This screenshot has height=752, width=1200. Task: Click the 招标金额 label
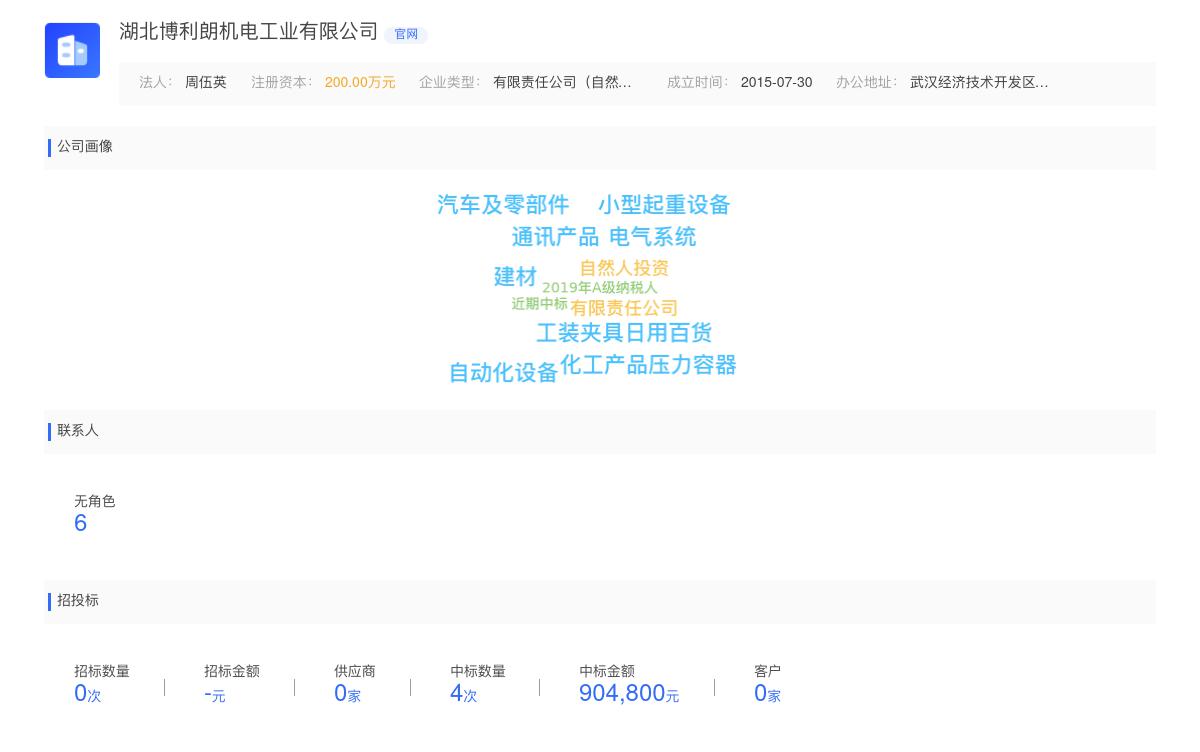[232, 672]
